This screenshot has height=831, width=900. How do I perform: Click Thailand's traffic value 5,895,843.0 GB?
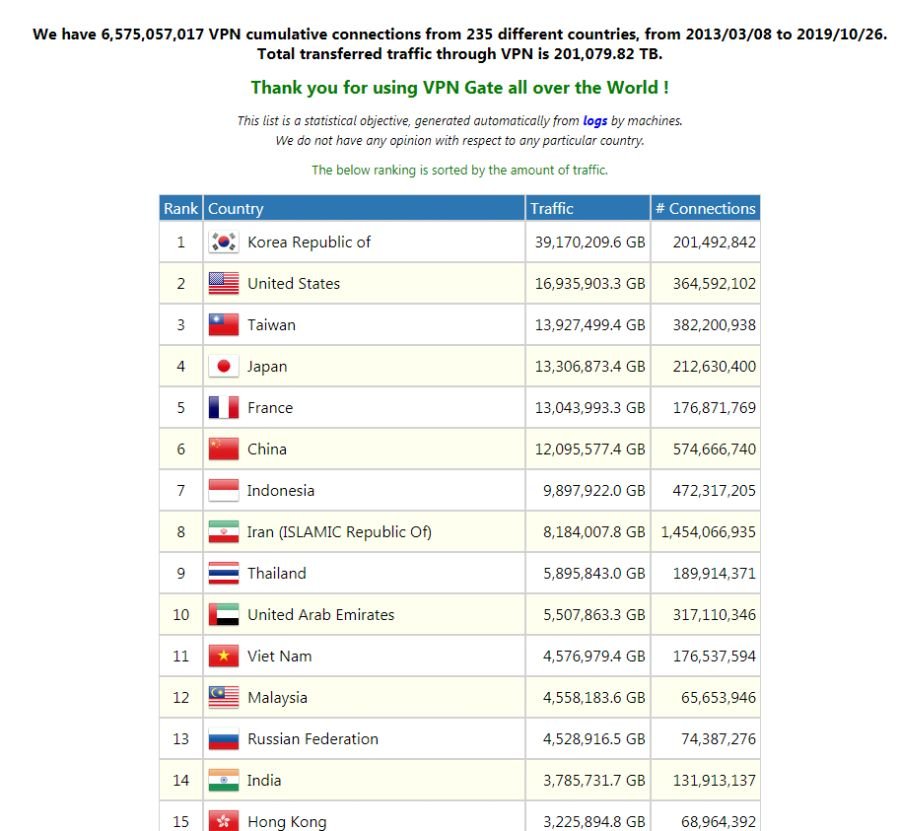(590, 574)
